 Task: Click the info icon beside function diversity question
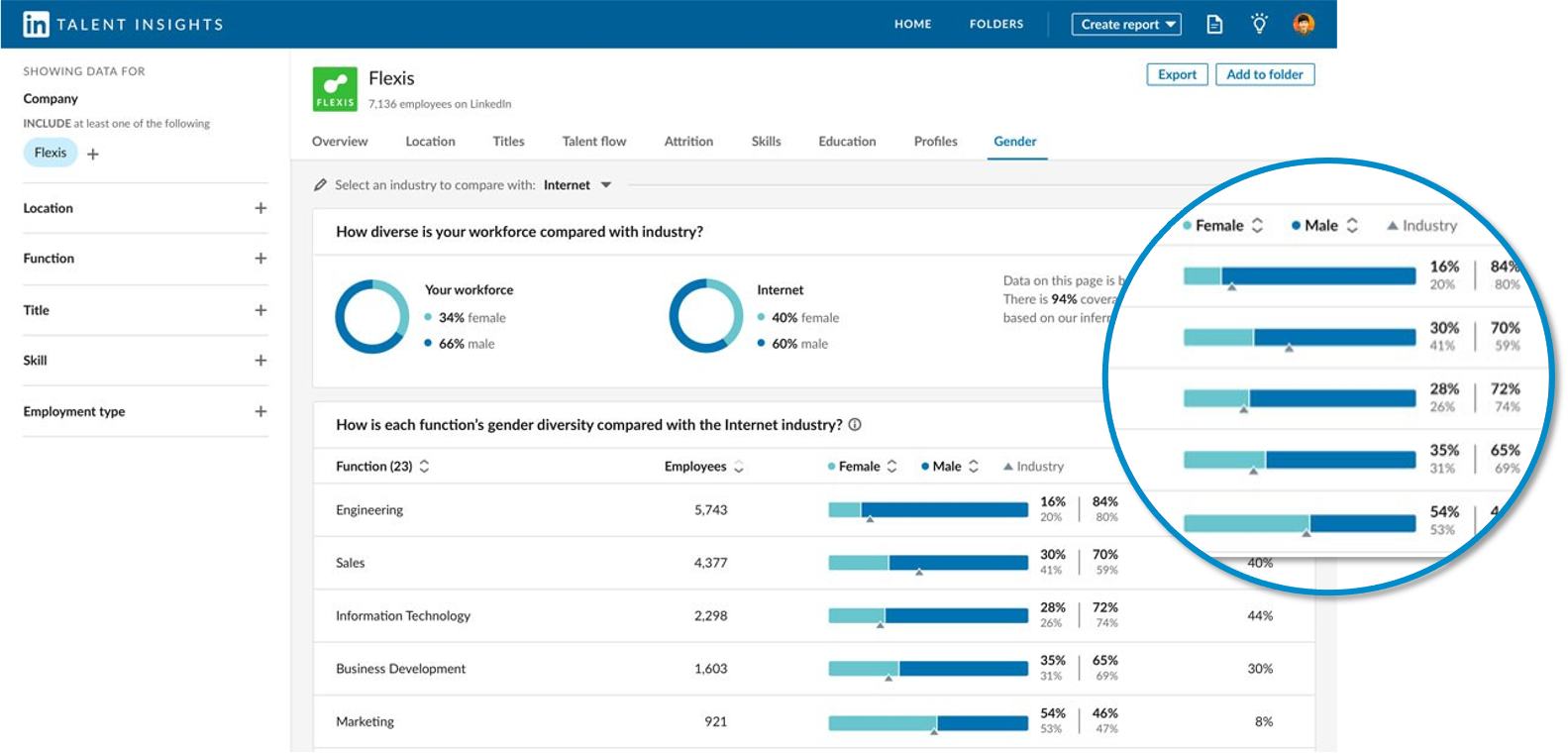(855, 424)
